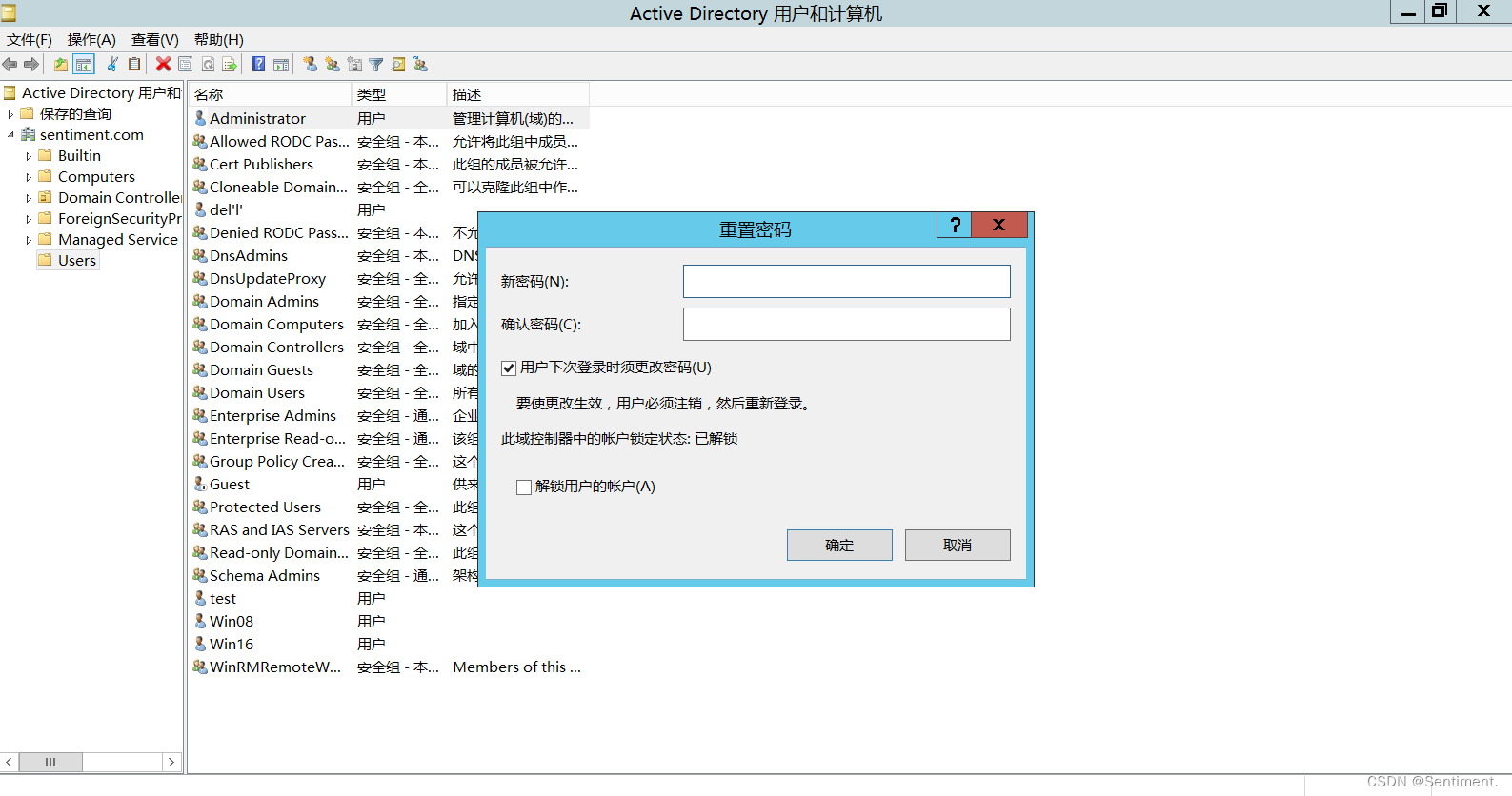Select the 'test' user row
This screenshot has width=1512, height=796.
coord(389,598)
